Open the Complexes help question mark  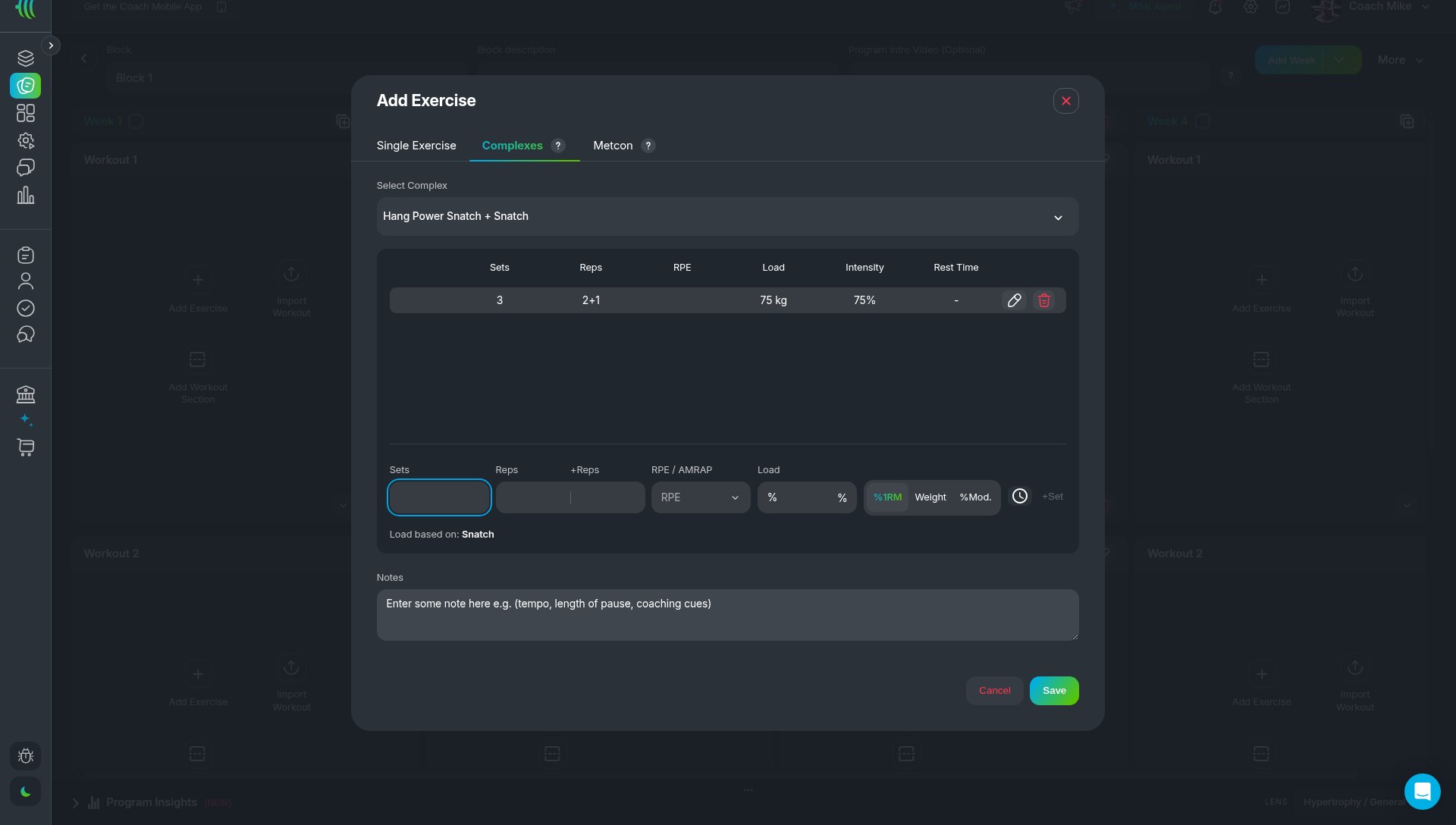(x=558, y=146)
